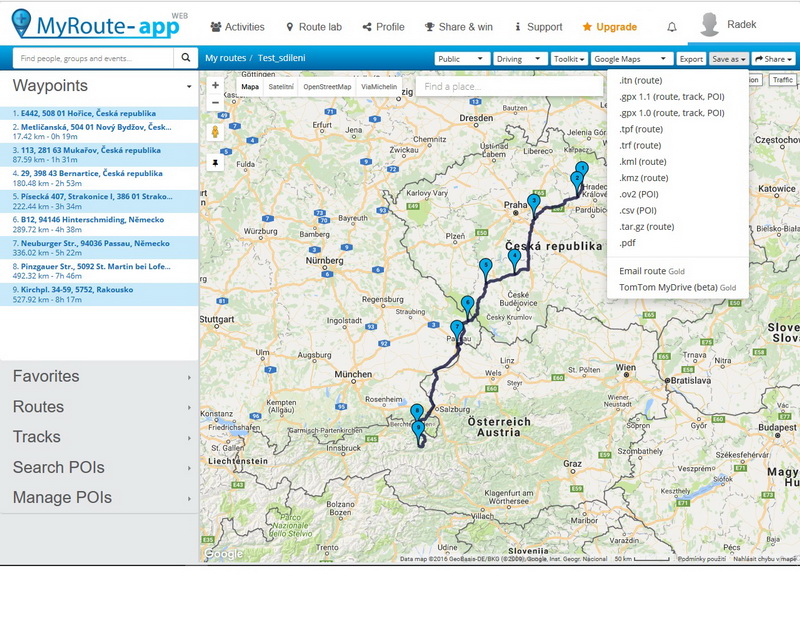The height and width of the screenshot is (640, 800).
Task: Click the pushpin icon on the map
Action: tap(215, 161)
